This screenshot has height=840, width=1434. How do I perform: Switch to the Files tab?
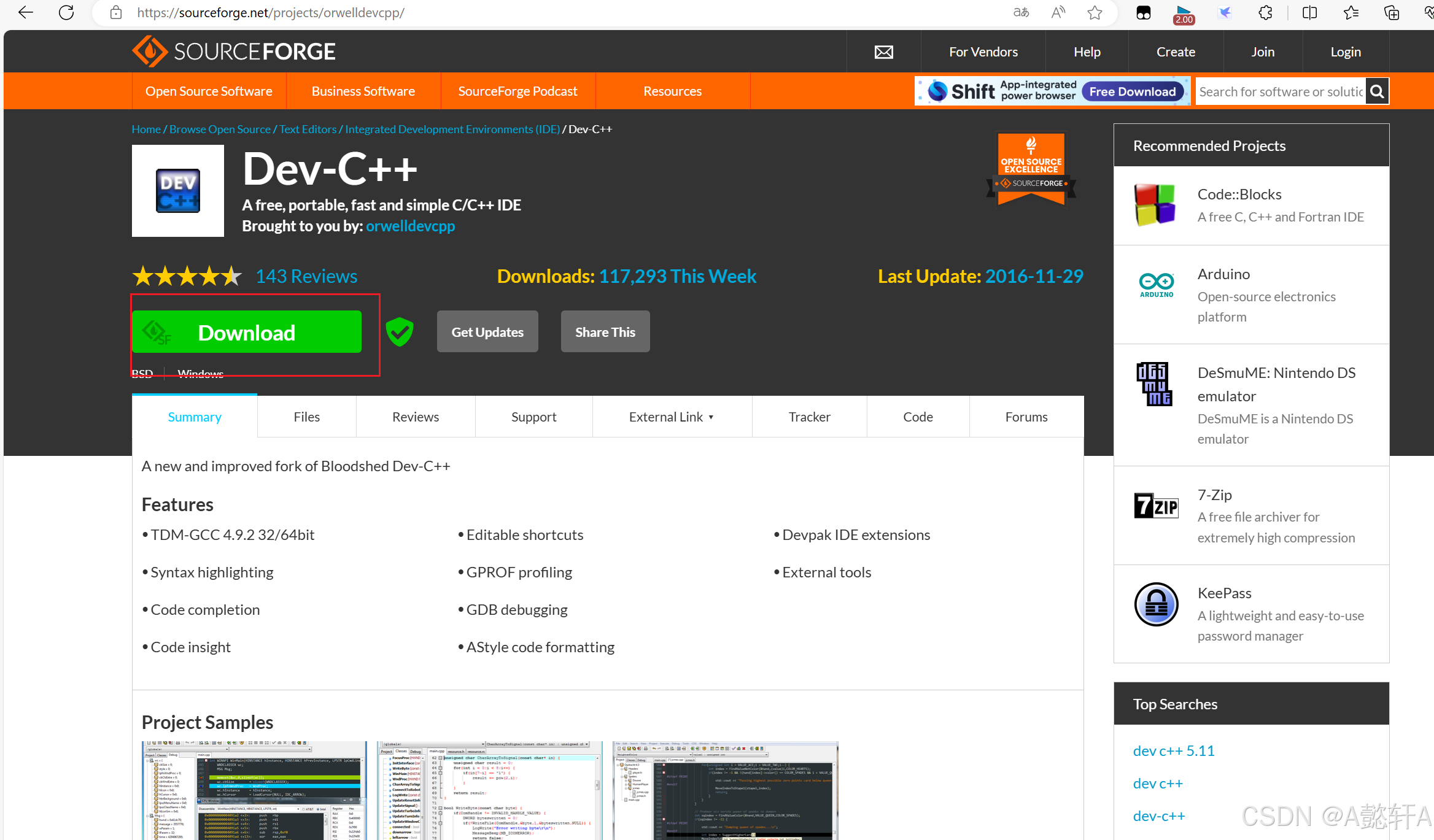pos(306,417)
